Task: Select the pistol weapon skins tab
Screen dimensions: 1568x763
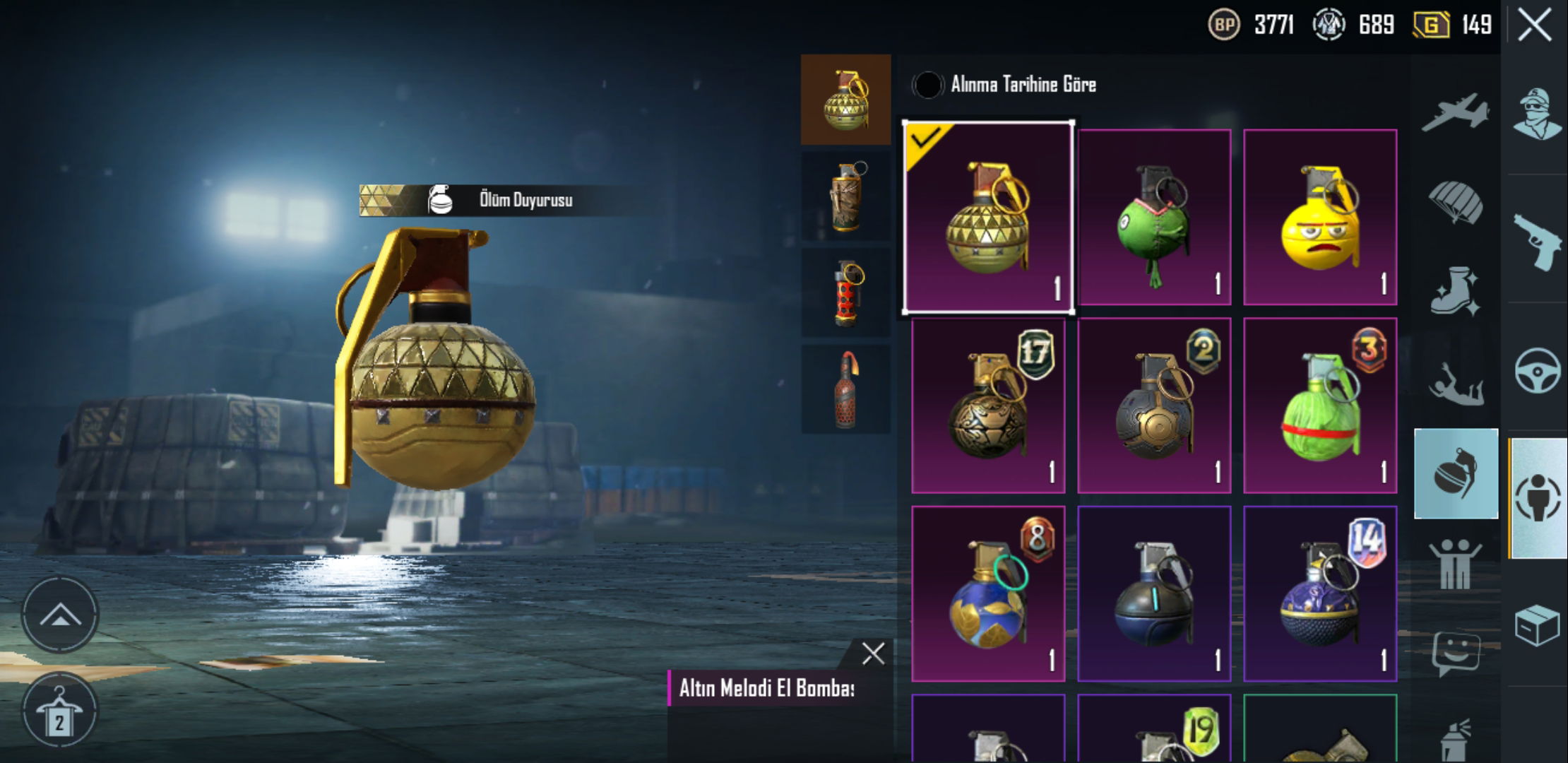Action: pyautogui.click(x=1538, y=240)
